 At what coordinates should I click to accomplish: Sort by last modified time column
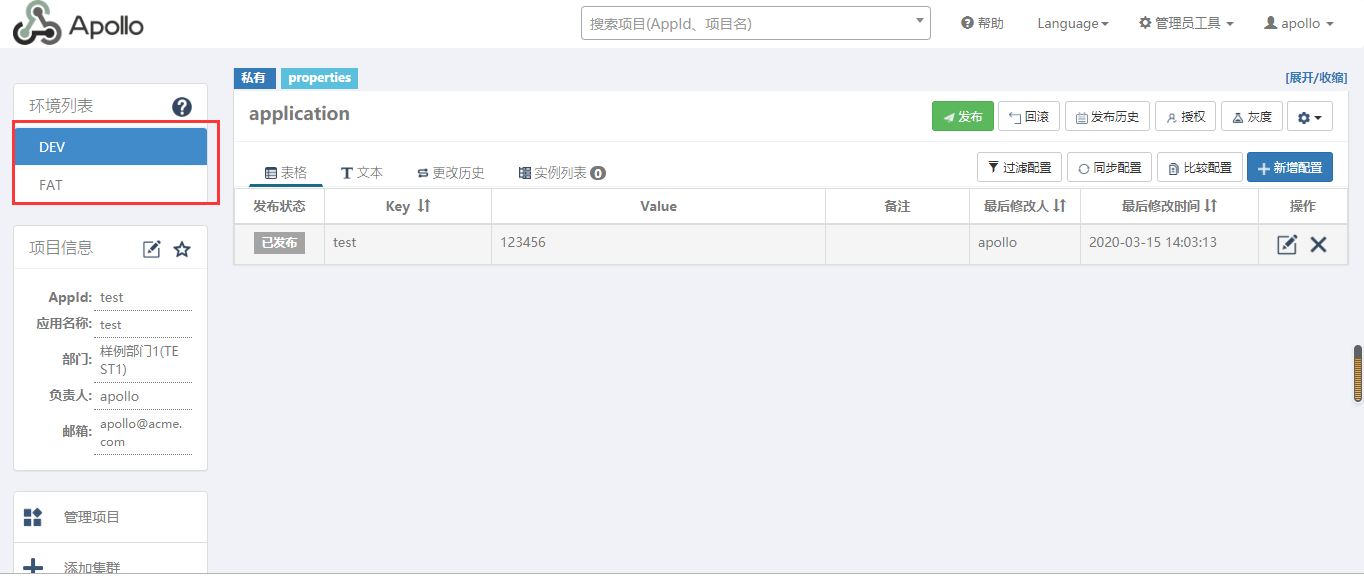tap(1210, 206)
